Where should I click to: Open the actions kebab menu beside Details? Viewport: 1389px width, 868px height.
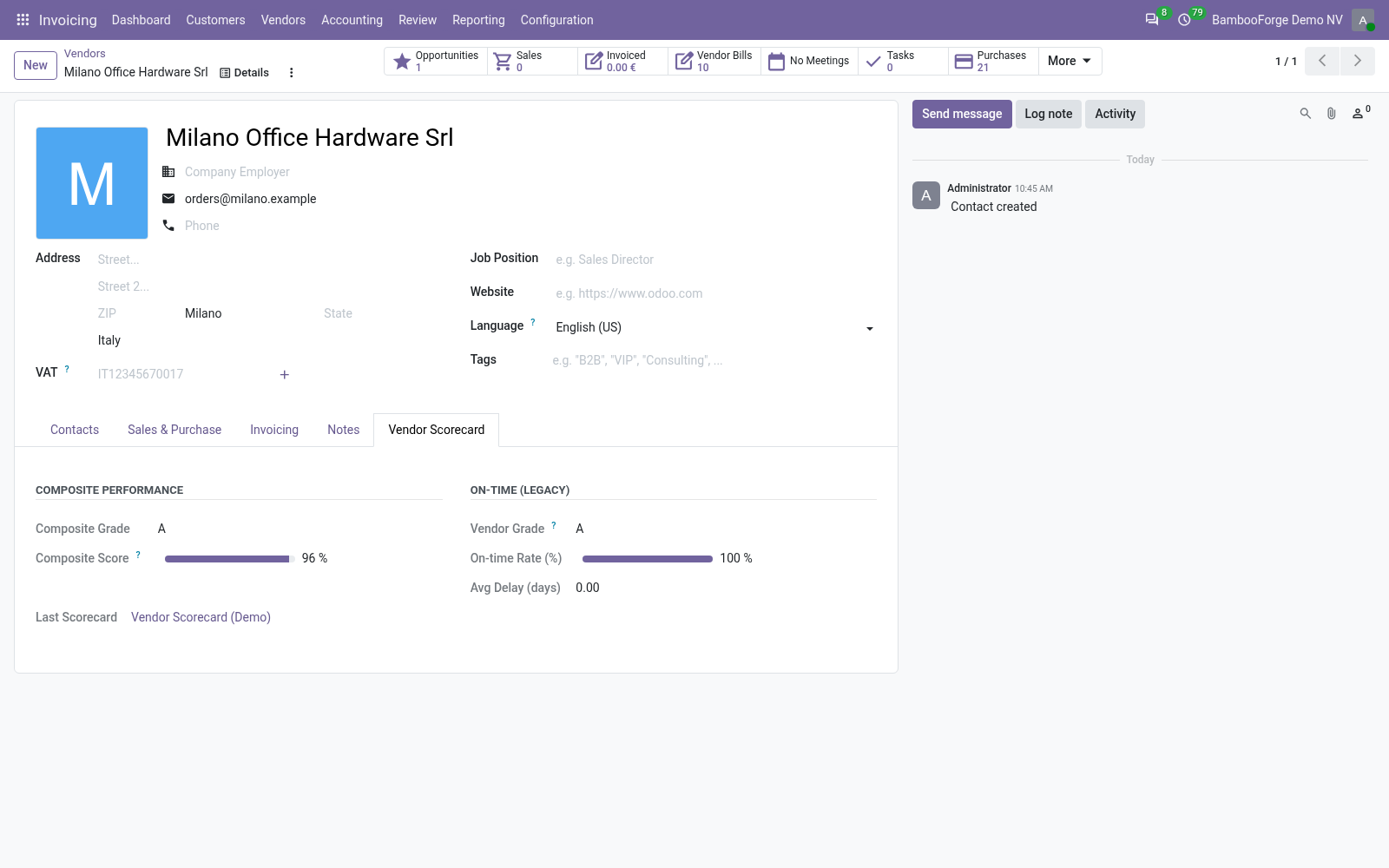tap(292, 73)
